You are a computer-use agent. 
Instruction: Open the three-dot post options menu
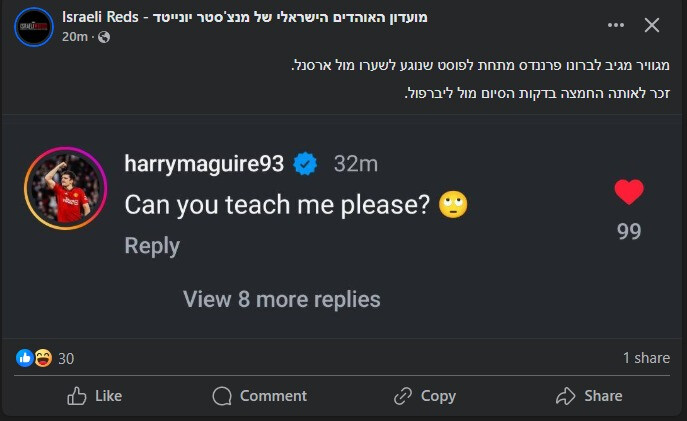[609, 25]
